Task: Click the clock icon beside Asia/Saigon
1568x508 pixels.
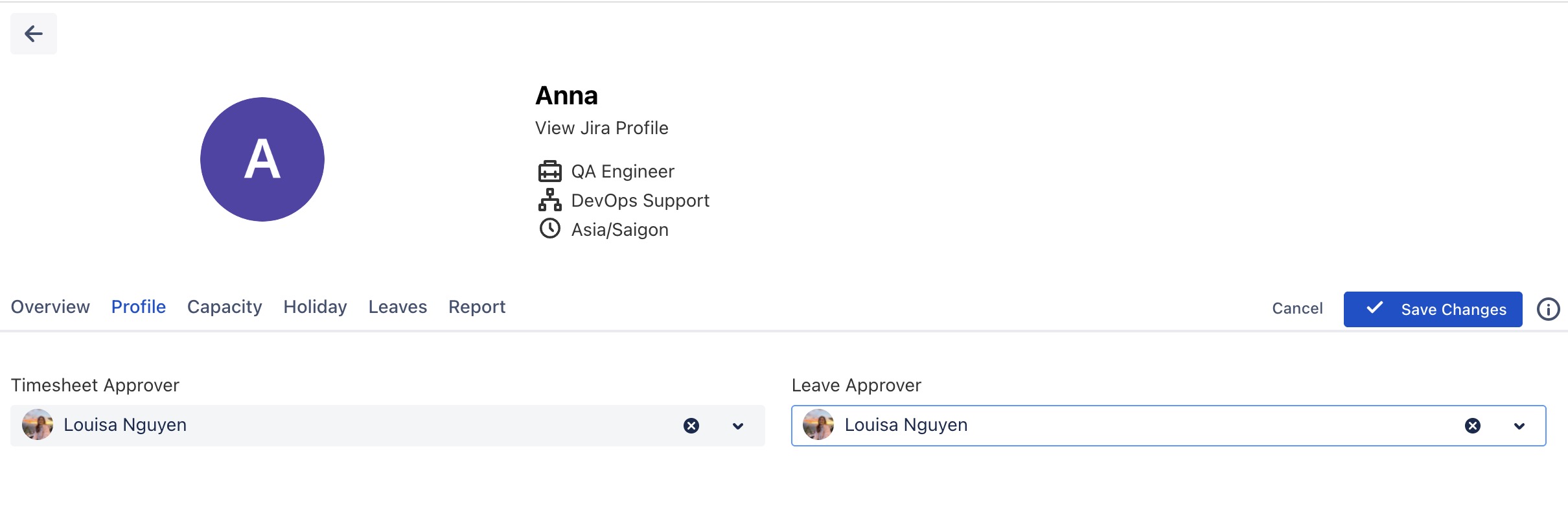Action: coord(549,229)
